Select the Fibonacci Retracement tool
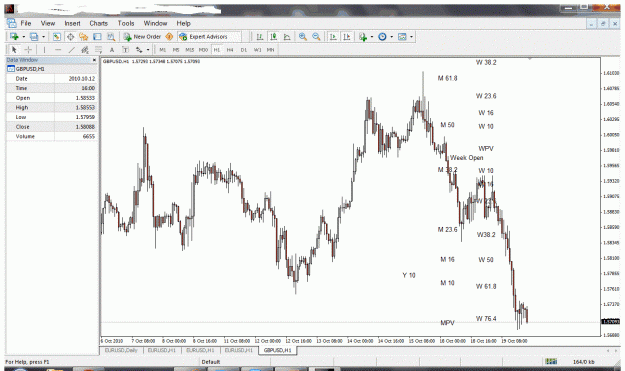Screen dimensions: 625x371 pos(98,50)
